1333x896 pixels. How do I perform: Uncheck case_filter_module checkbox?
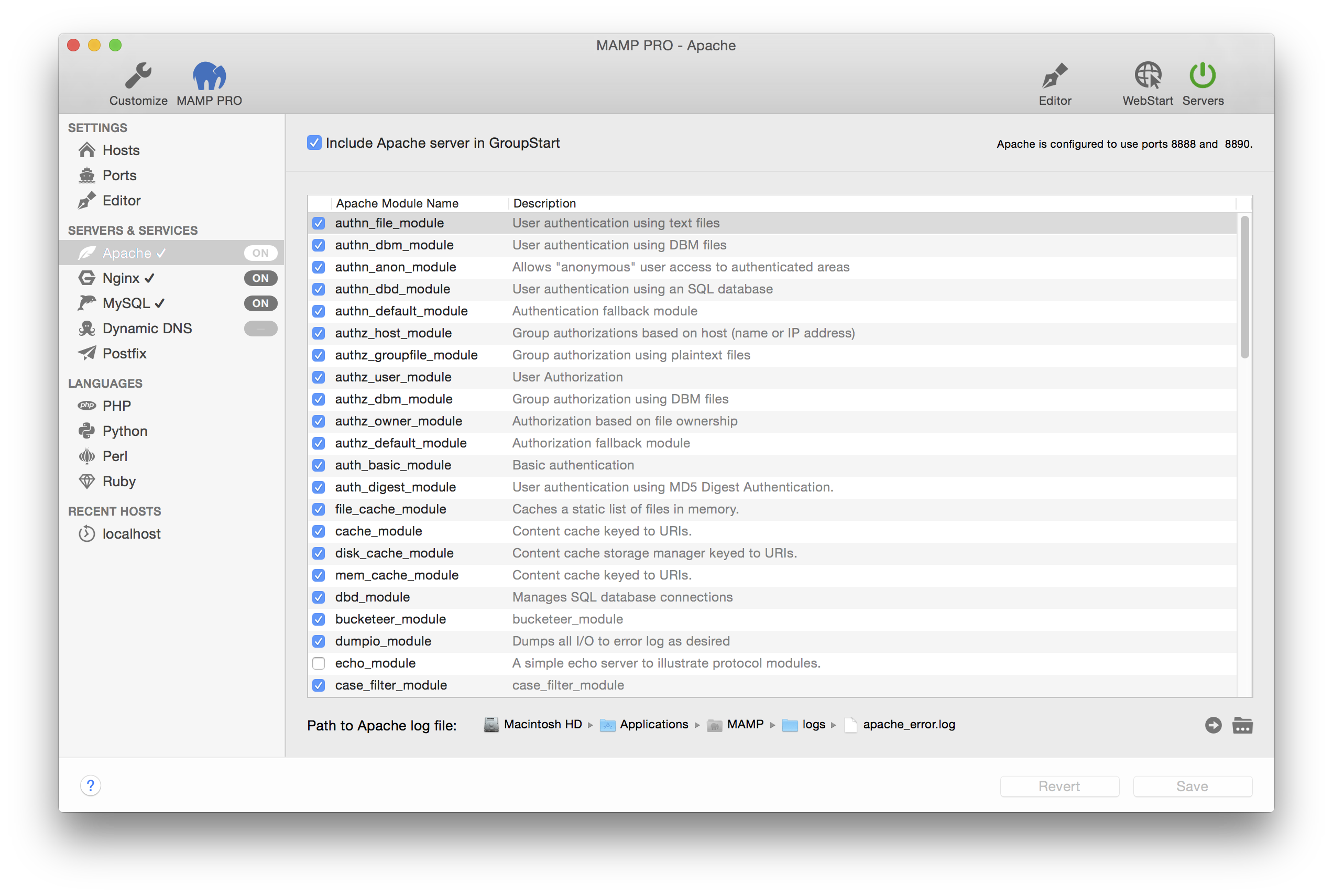(x=319, y=685)
